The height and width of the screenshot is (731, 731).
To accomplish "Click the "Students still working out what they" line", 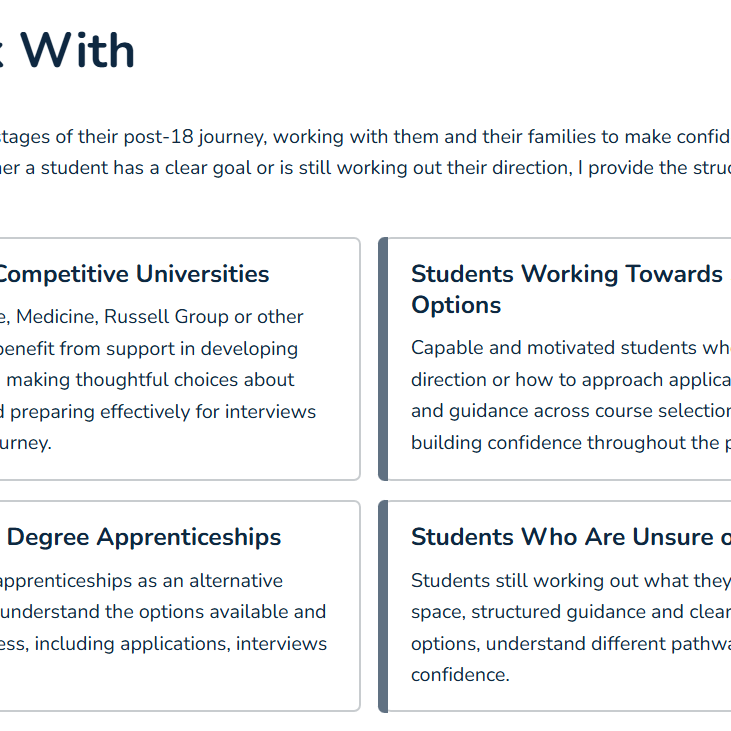I will 570,581.
